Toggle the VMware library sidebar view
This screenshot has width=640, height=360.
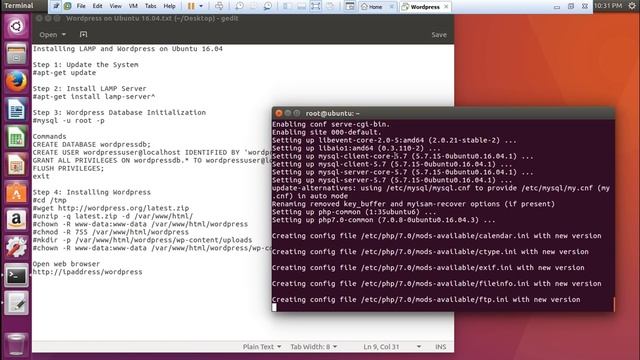click(x=287, y=6)
